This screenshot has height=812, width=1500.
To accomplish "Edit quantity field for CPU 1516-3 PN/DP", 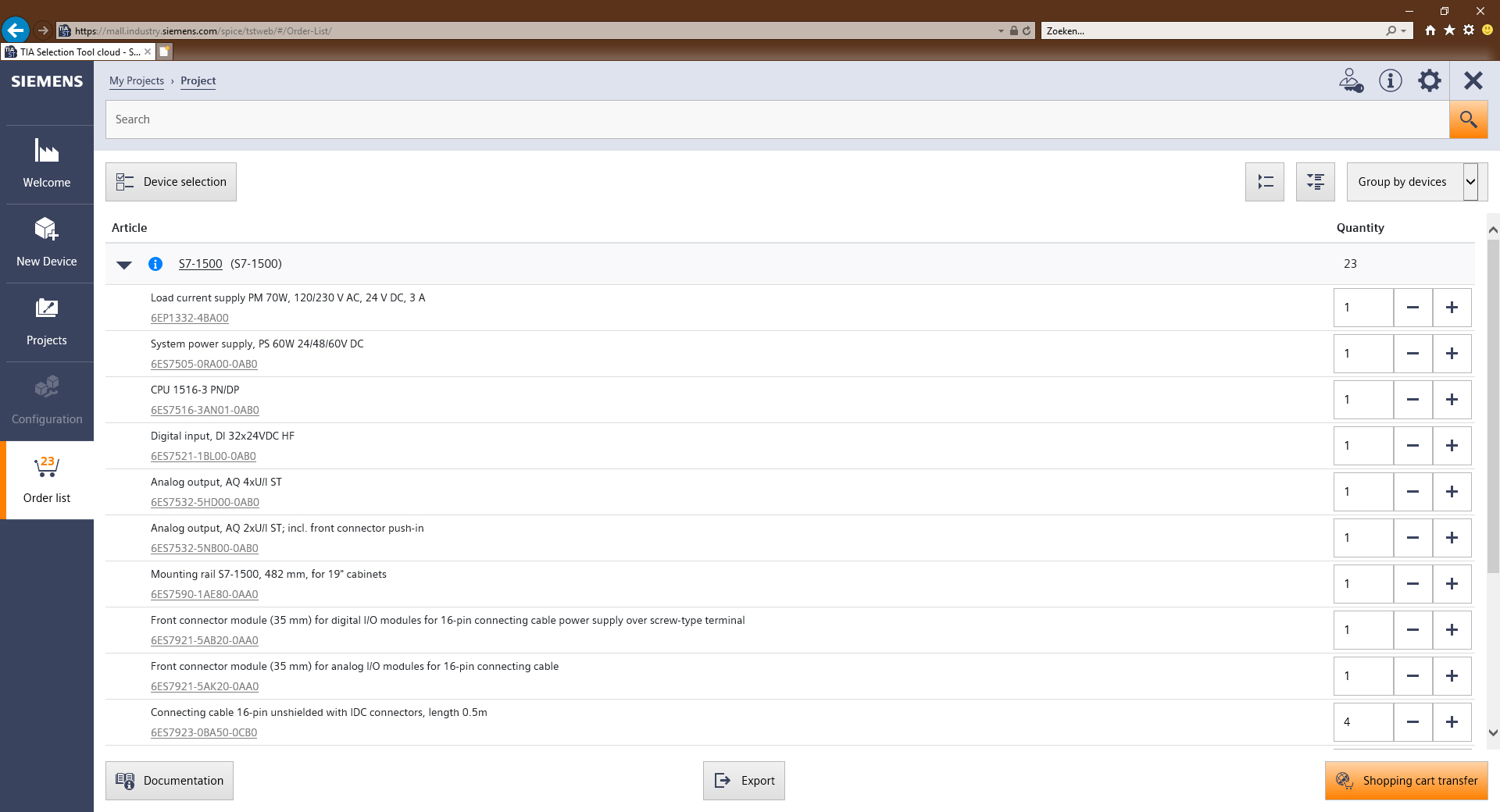I will pyautogui.click(x=1363, y=400).
